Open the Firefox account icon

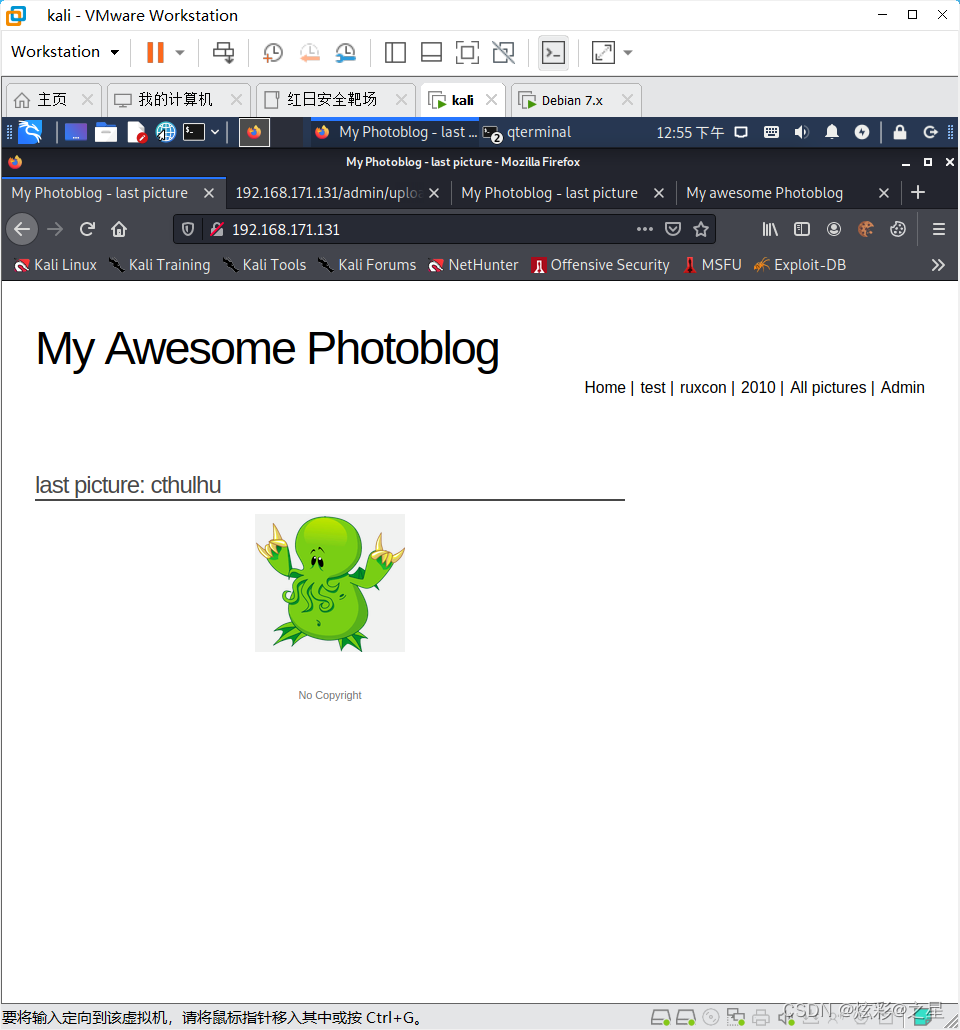(834, 229)
